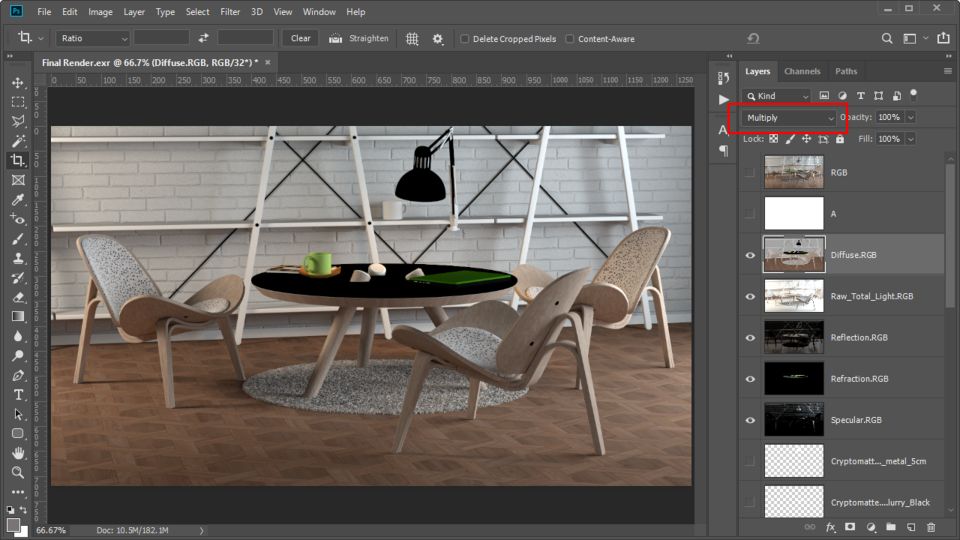
Task: Select the Move tool
Action: pyautogui.click(x=18, y=83)
